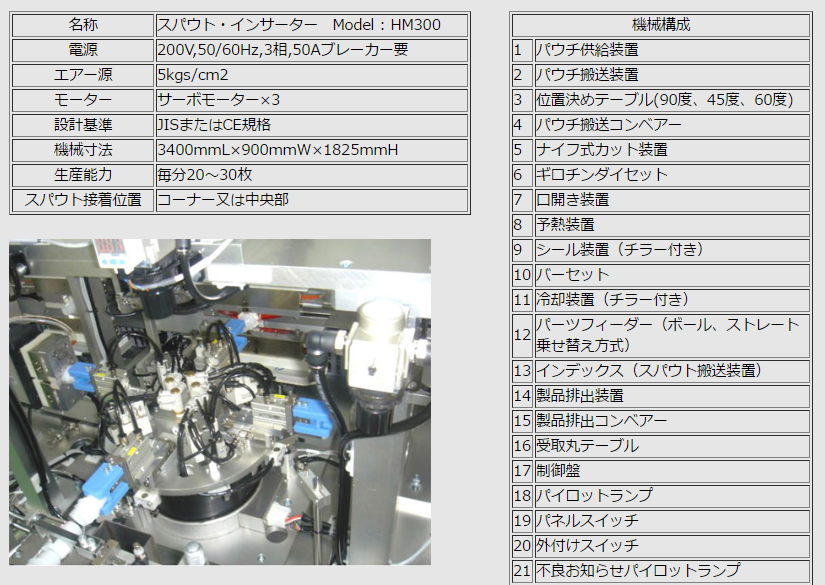Click '毎分20～30枚' value cell
The image size is (825, 585).
tap(311, 175)
